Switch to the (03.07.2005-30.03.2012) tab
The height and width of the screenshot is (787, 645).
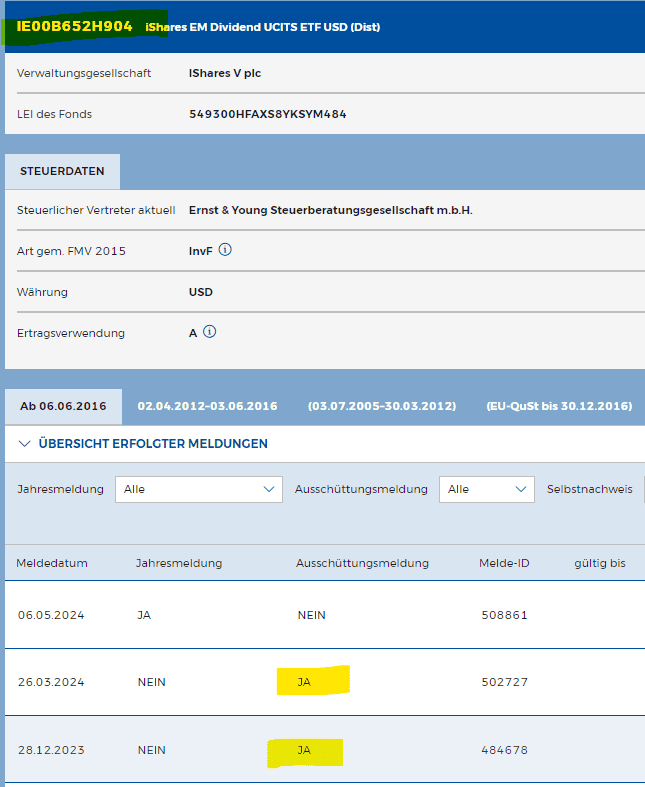(x=381, y=406)
